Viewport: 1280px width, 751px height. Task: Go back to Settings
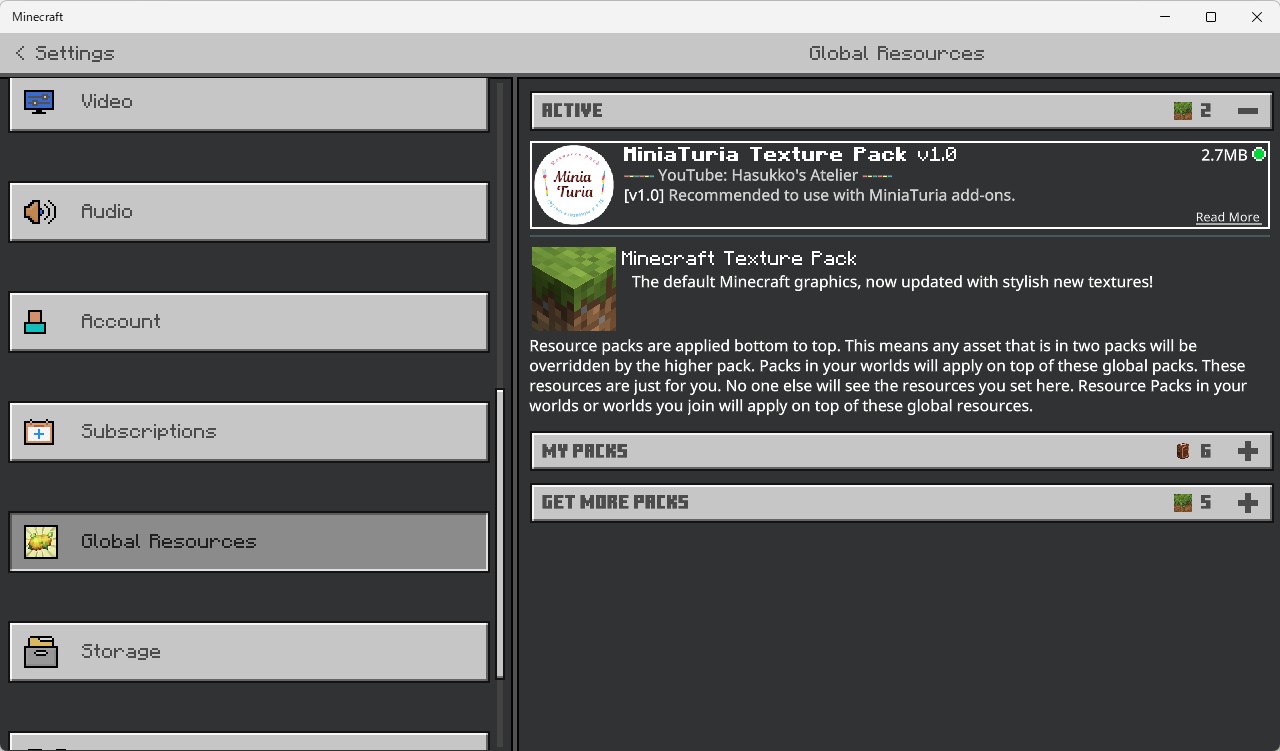tap(65, 53)
